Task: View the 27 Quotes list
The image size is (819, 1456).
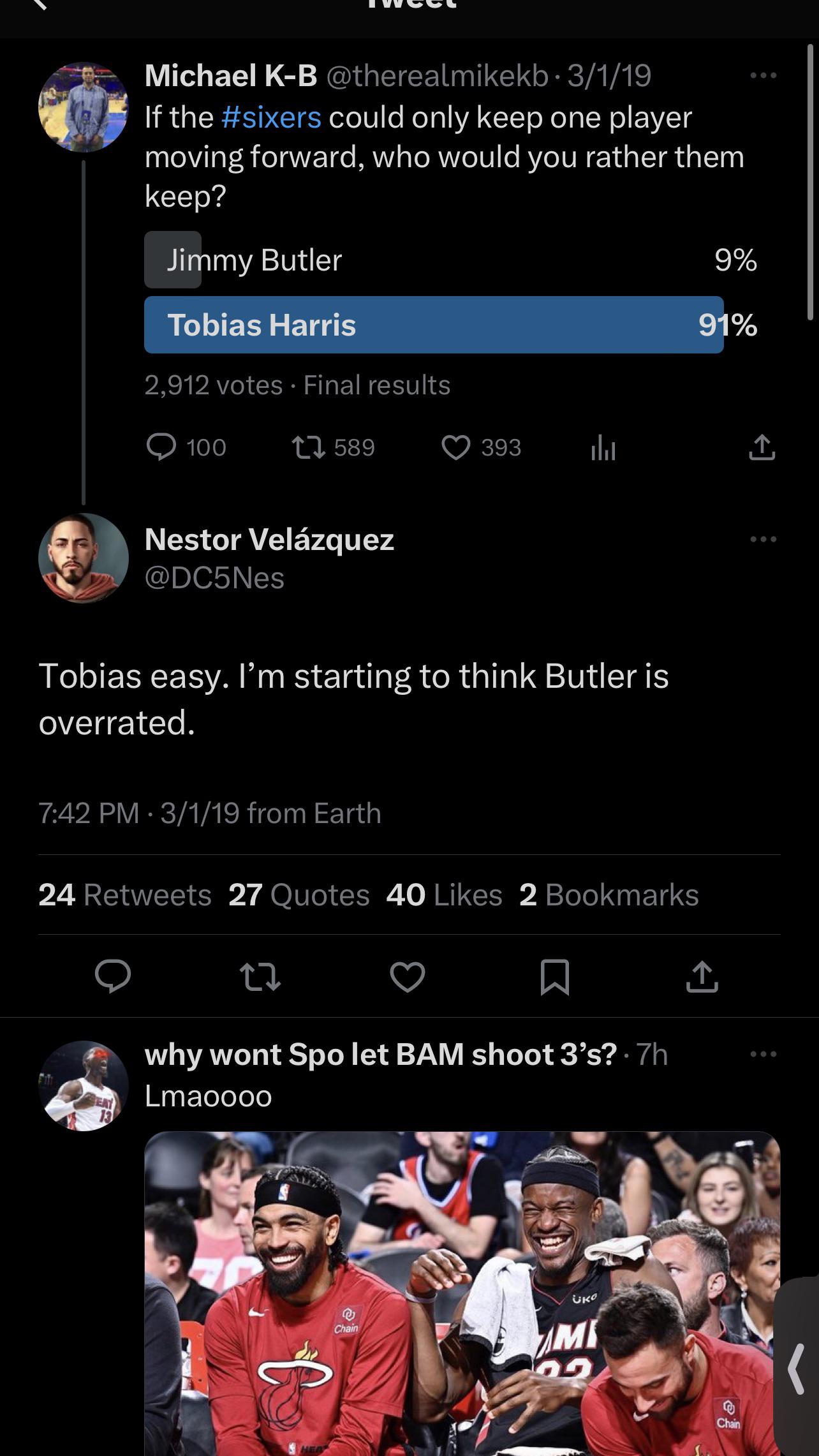Action: click(299, 895)
